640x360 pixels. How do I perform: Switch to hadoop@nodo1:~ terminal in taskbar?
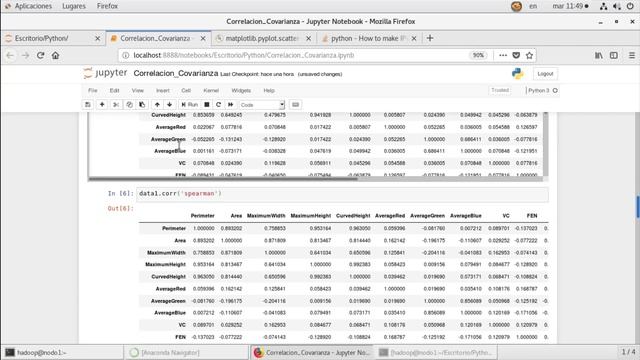62,352
